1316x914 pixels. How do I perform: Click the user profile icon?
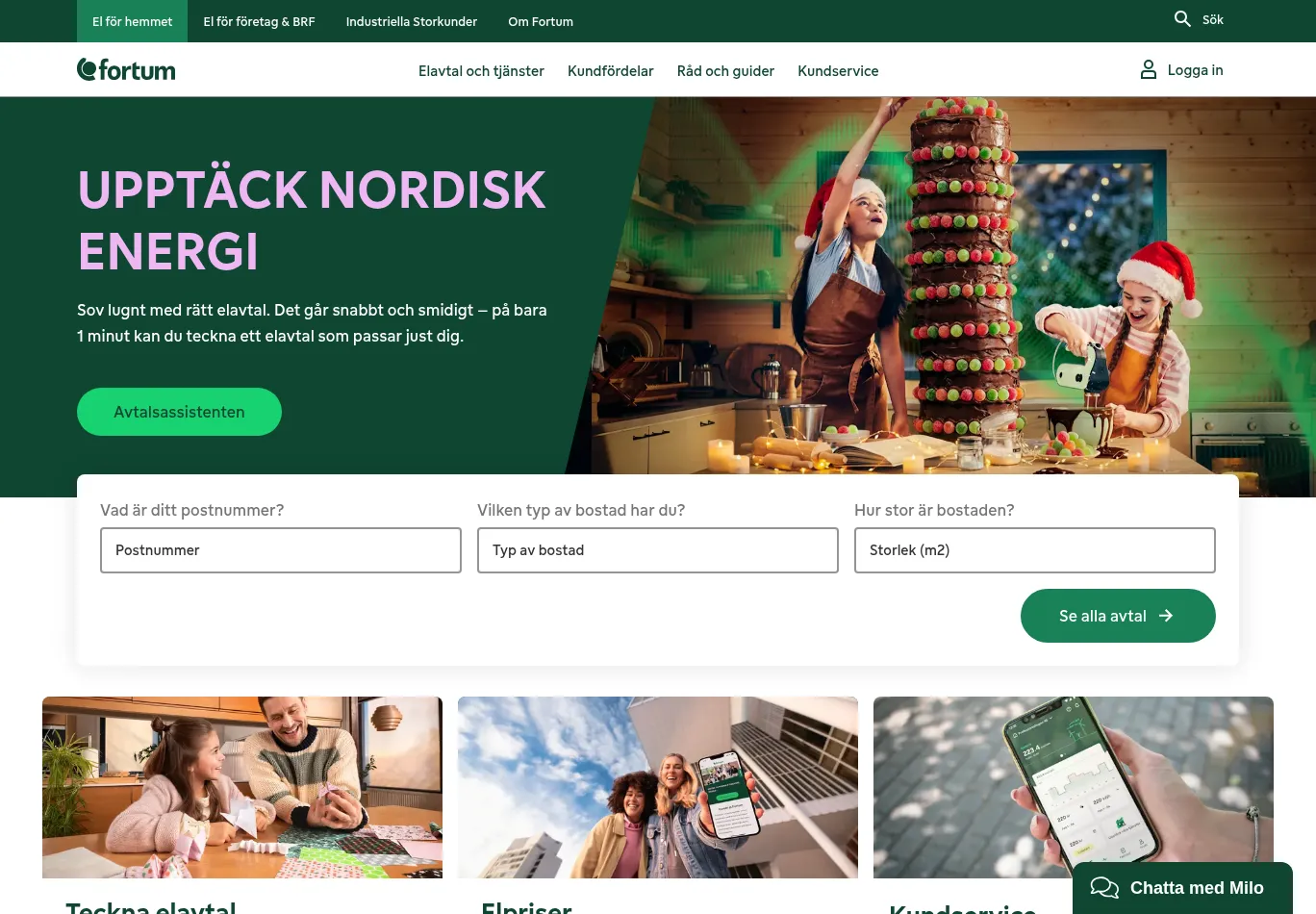point(1149,69)
